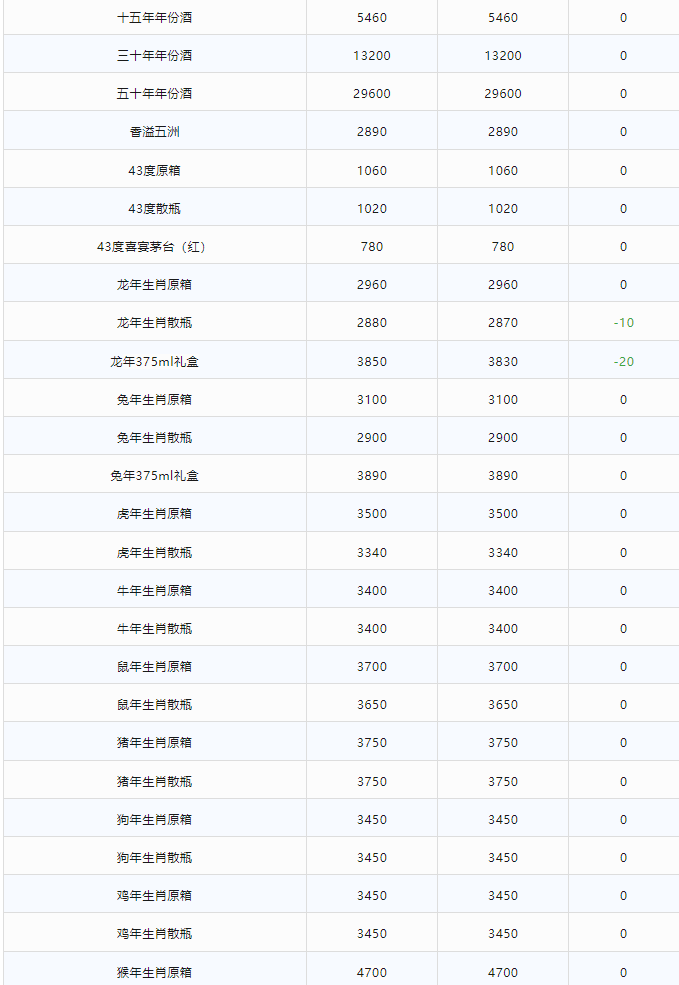Click the 3850 price for 龙年375ml礼盒
This screenshot has height=985, width=679.
pyautogui.click(x=372, y=362)
